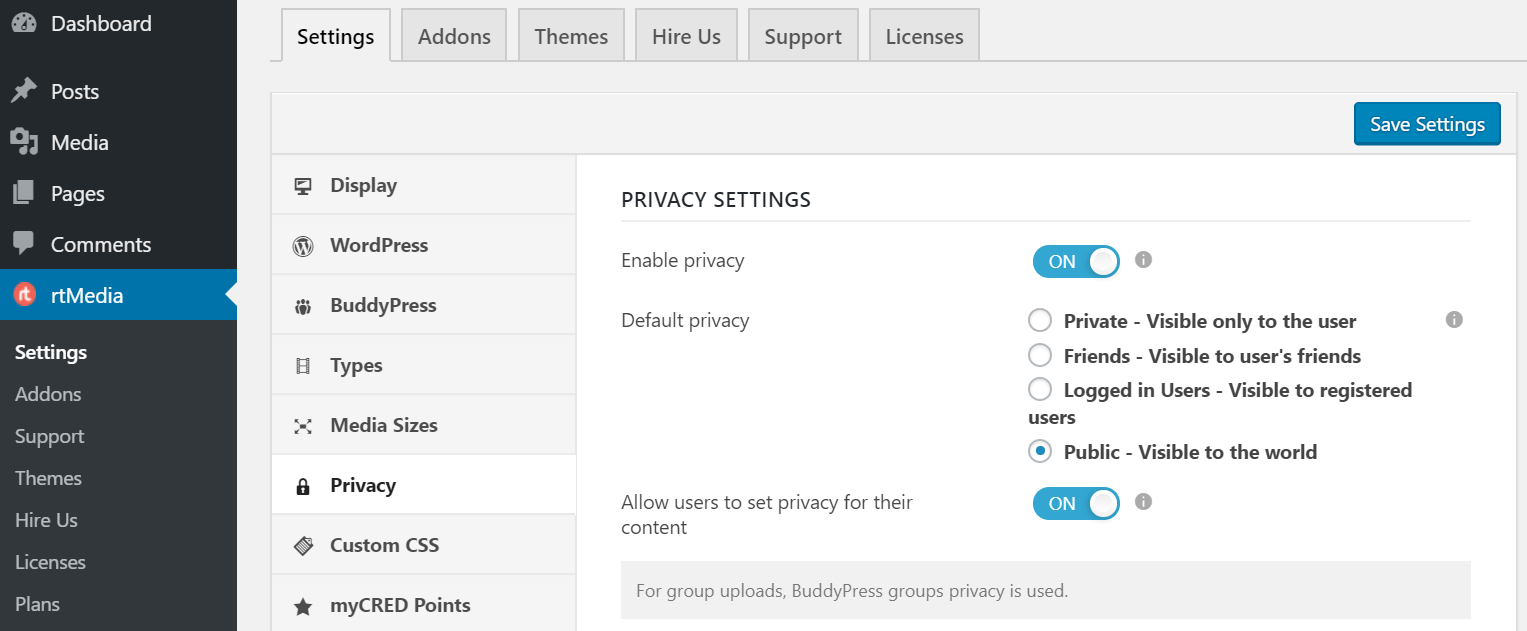Choose Friends - Visible to user's friends option

click(x=1039, y=355)
